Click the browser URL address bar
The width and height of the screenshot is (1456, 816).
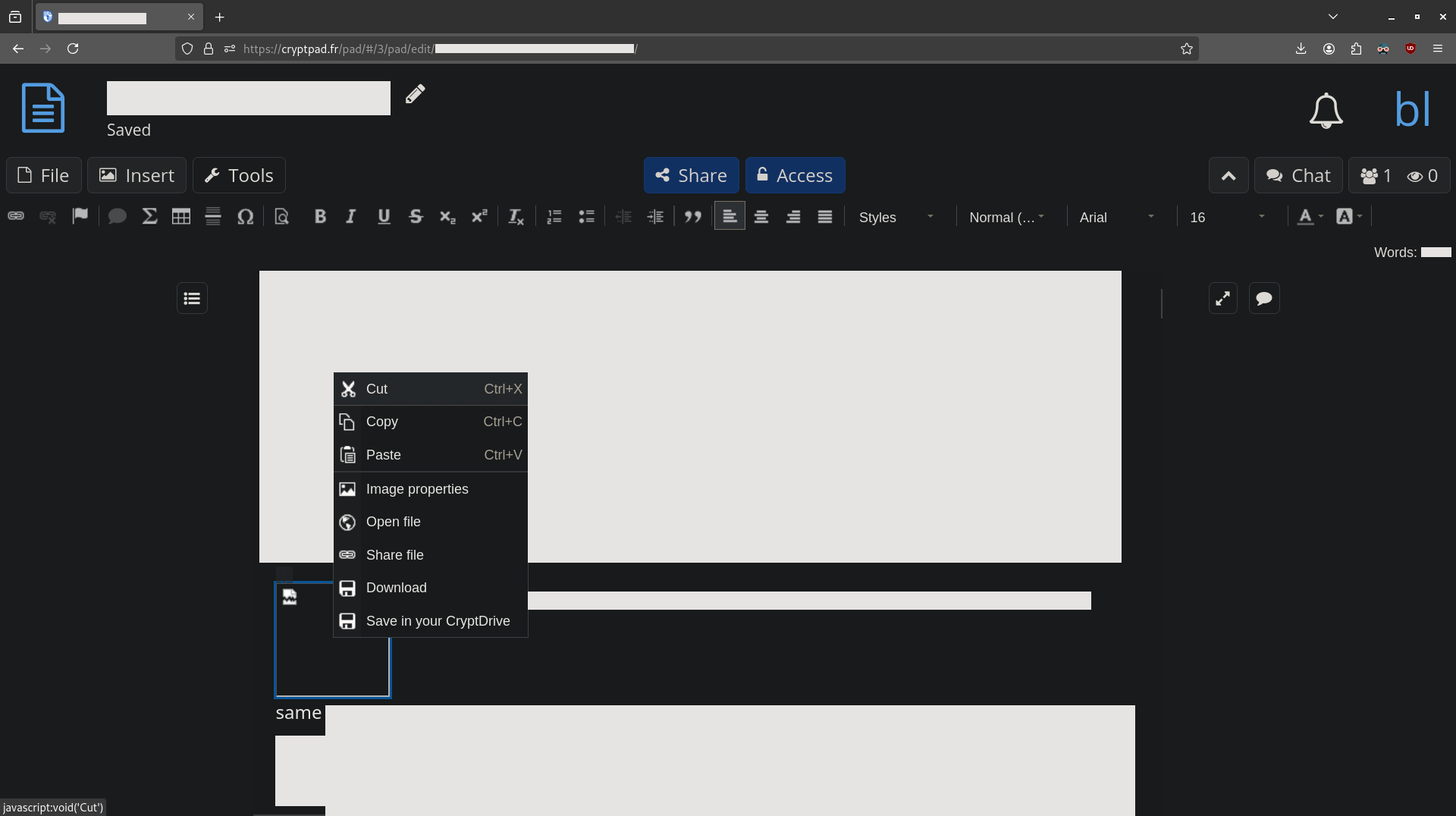coord(682,49)
